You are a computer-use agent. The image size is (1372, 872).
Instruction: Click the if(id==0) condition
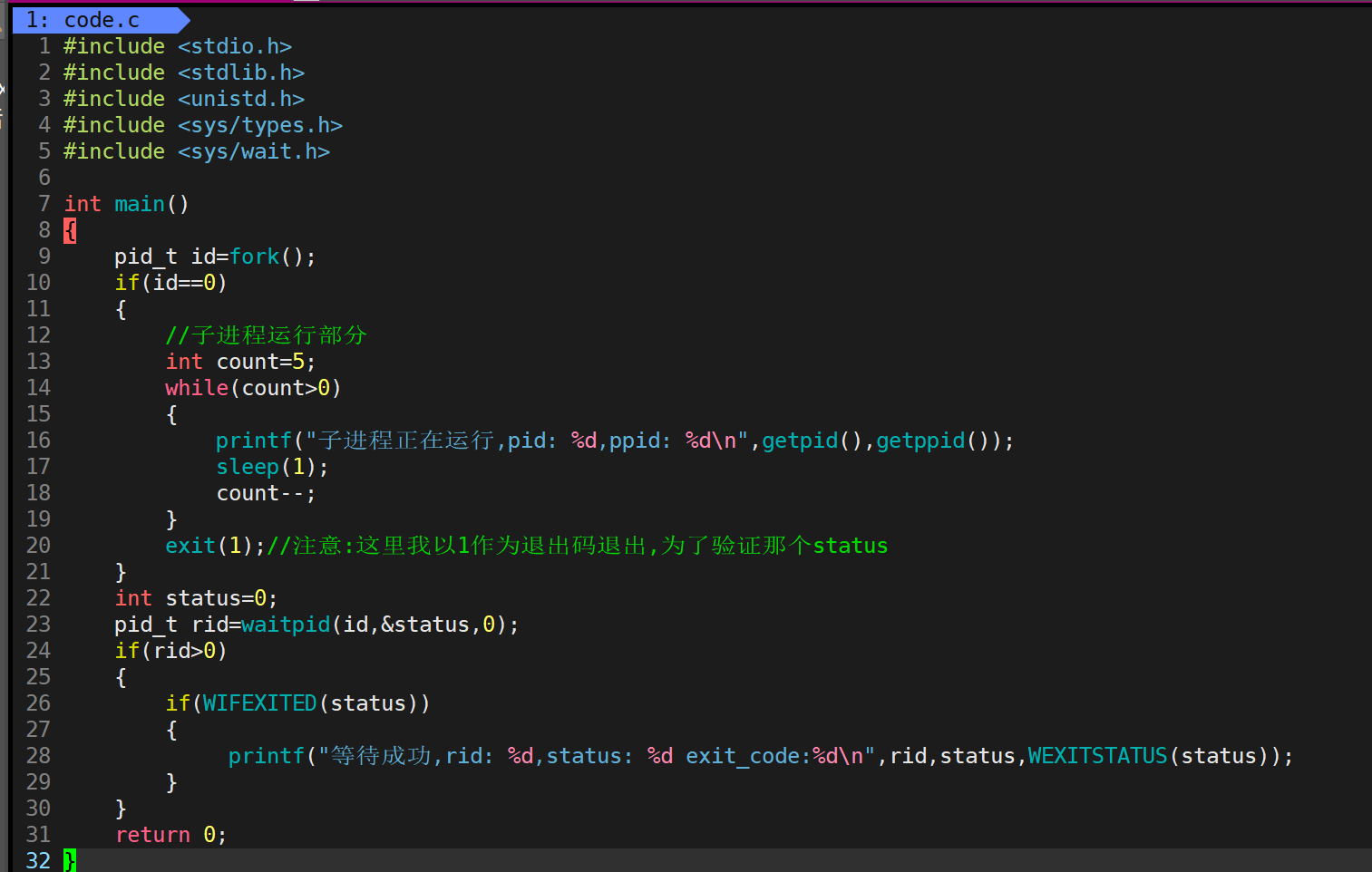pyautogui.click(x=170, y=283)
